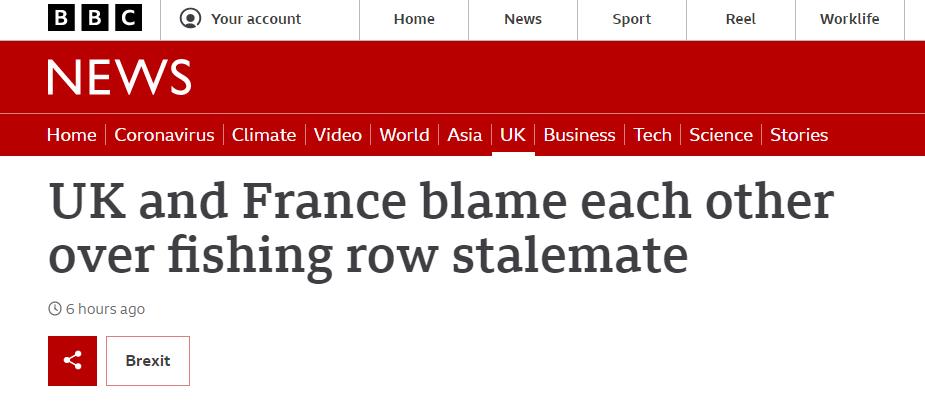This screenshot has height=411, width=925.
Task: Switch to the Coronavirus section
Action: pos(164,135)
